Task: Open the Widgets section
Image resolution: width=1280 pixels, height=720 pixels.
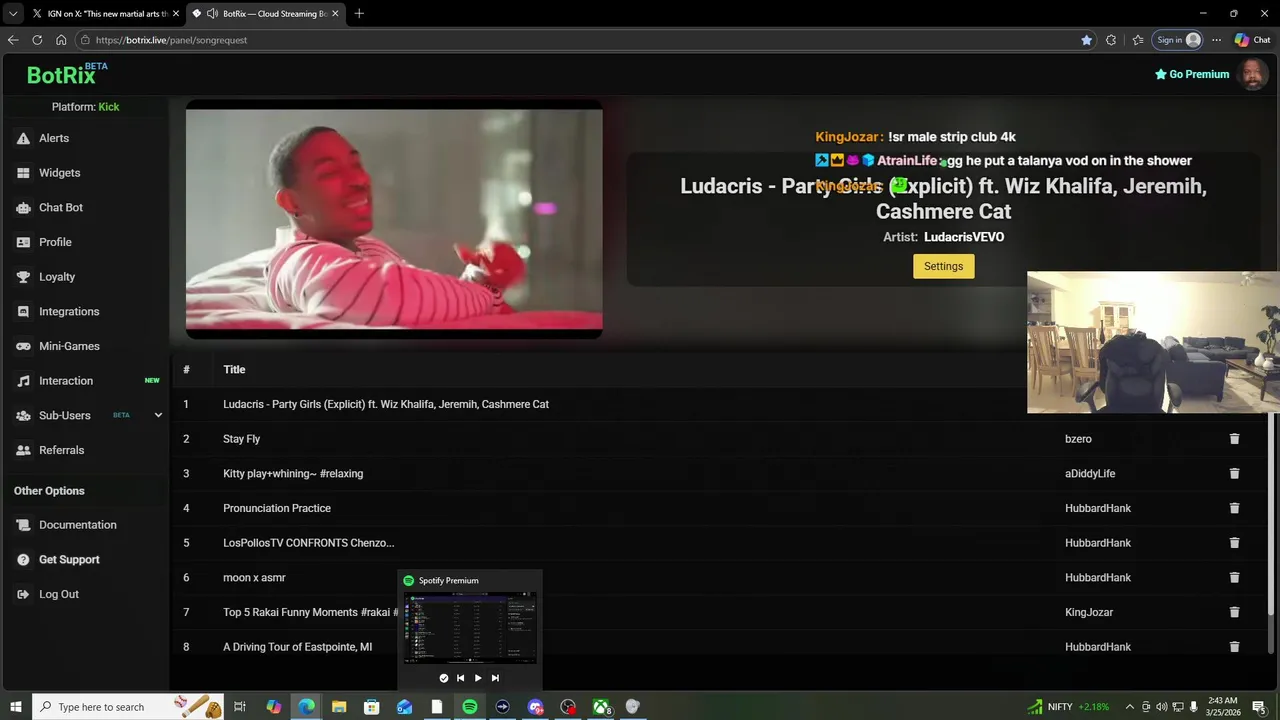Action: [59, 173]
